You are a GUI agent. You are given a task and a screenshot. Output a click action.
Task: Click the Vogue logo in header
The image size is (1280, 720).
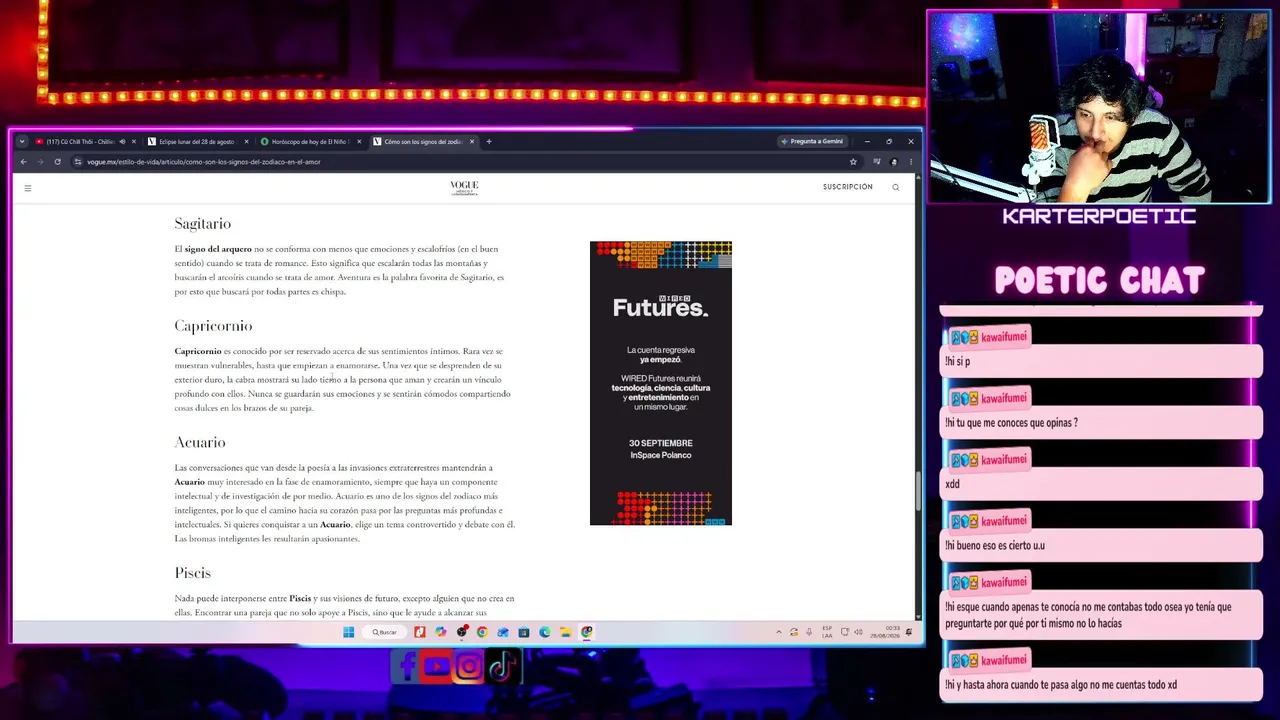(x=464, y=187)
